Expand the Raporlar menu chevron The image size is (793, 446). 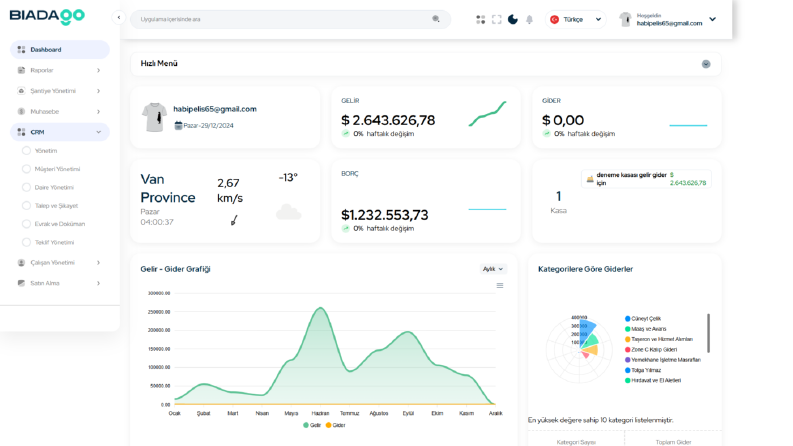[98, 70]
